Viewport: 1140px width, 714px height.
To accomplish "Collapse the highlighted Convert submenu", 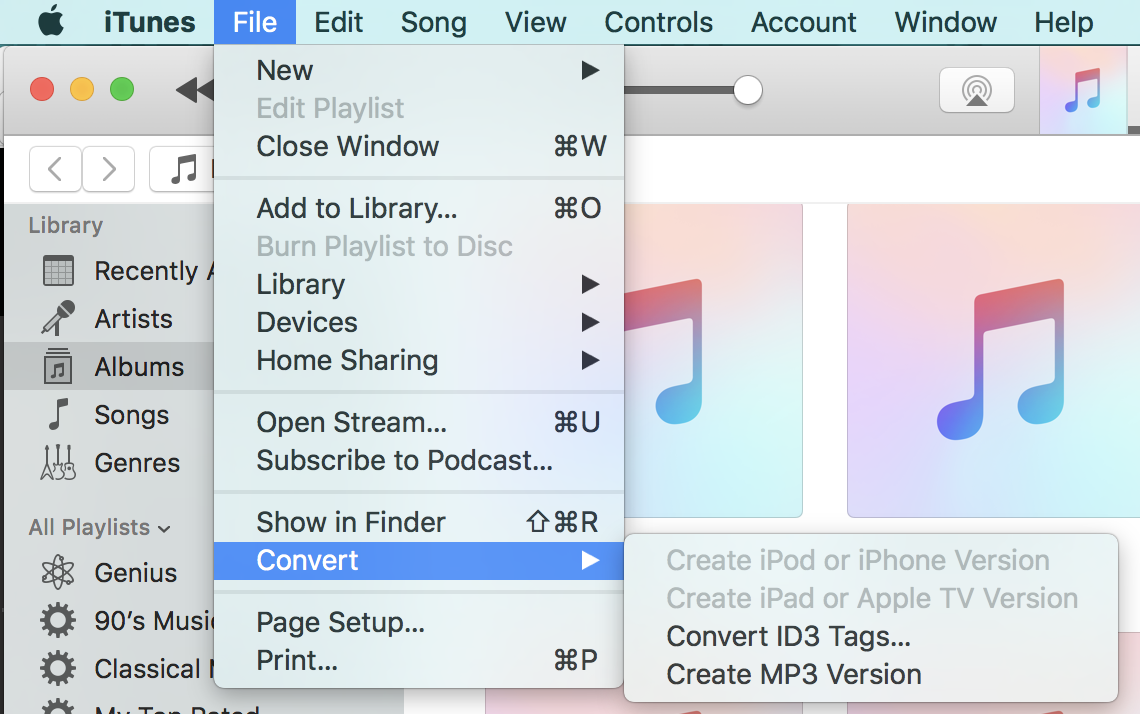I will (x=419, y=561).
